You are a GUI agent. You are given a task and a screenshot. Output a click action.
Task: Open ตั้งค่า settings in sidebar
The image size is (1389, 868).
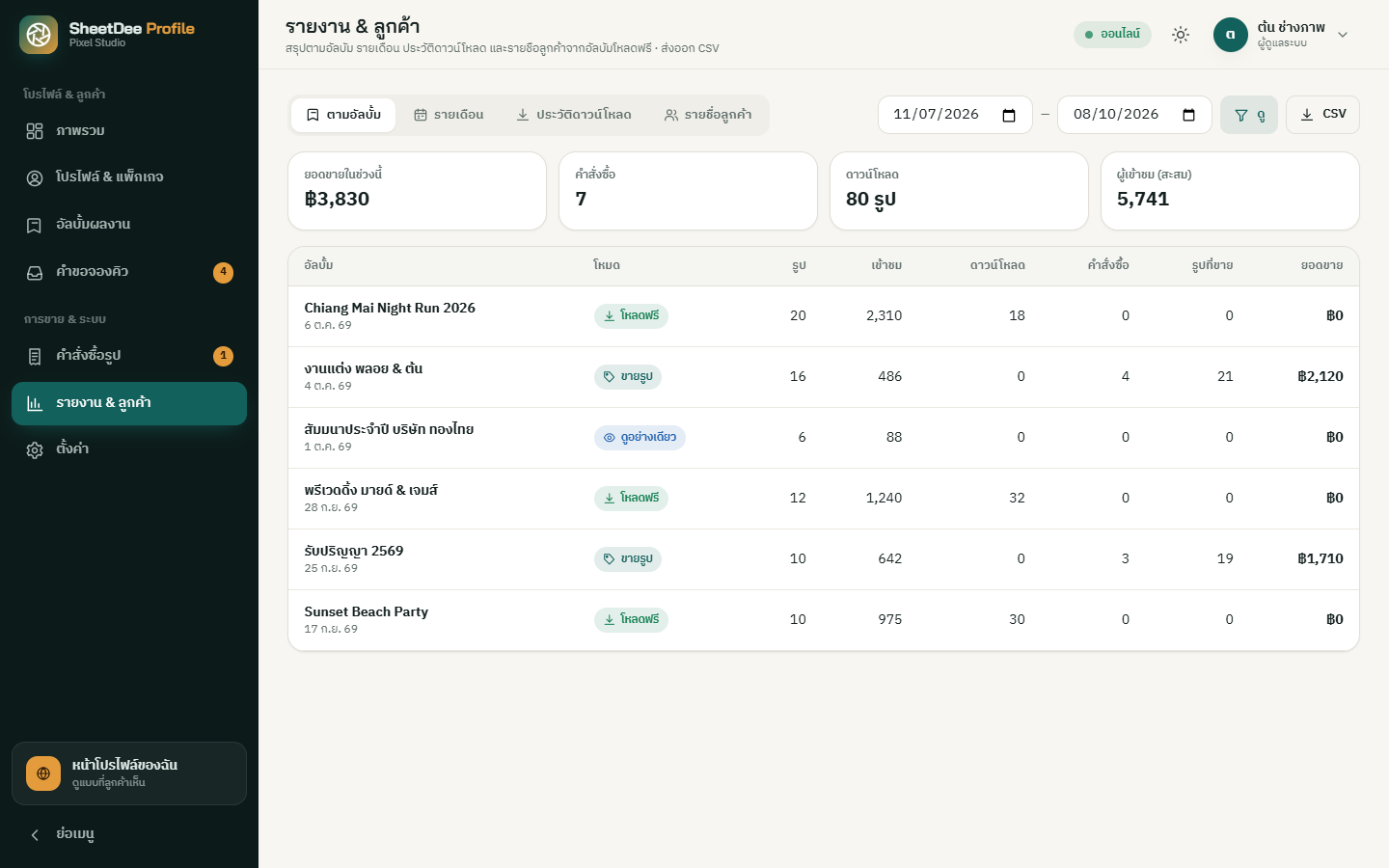tap(129, 449)
